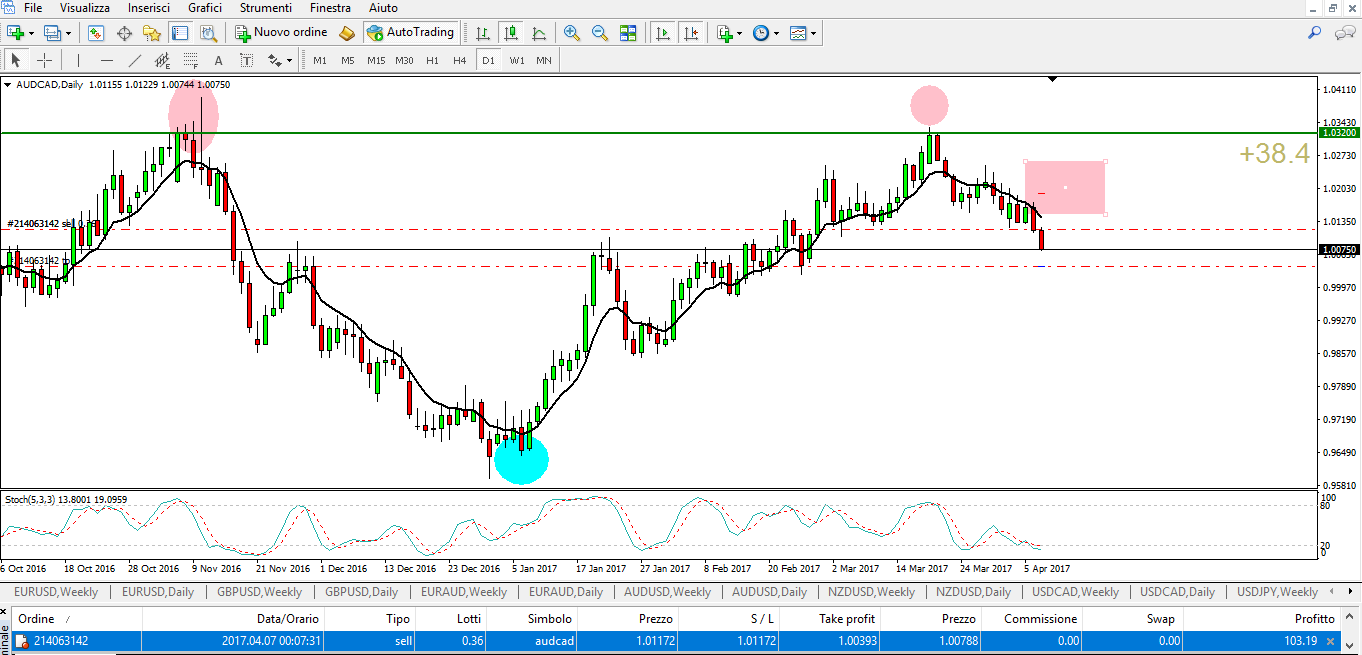Switch chart to candlestick mode
1362x655 pixels.
[x=511, y=33]
